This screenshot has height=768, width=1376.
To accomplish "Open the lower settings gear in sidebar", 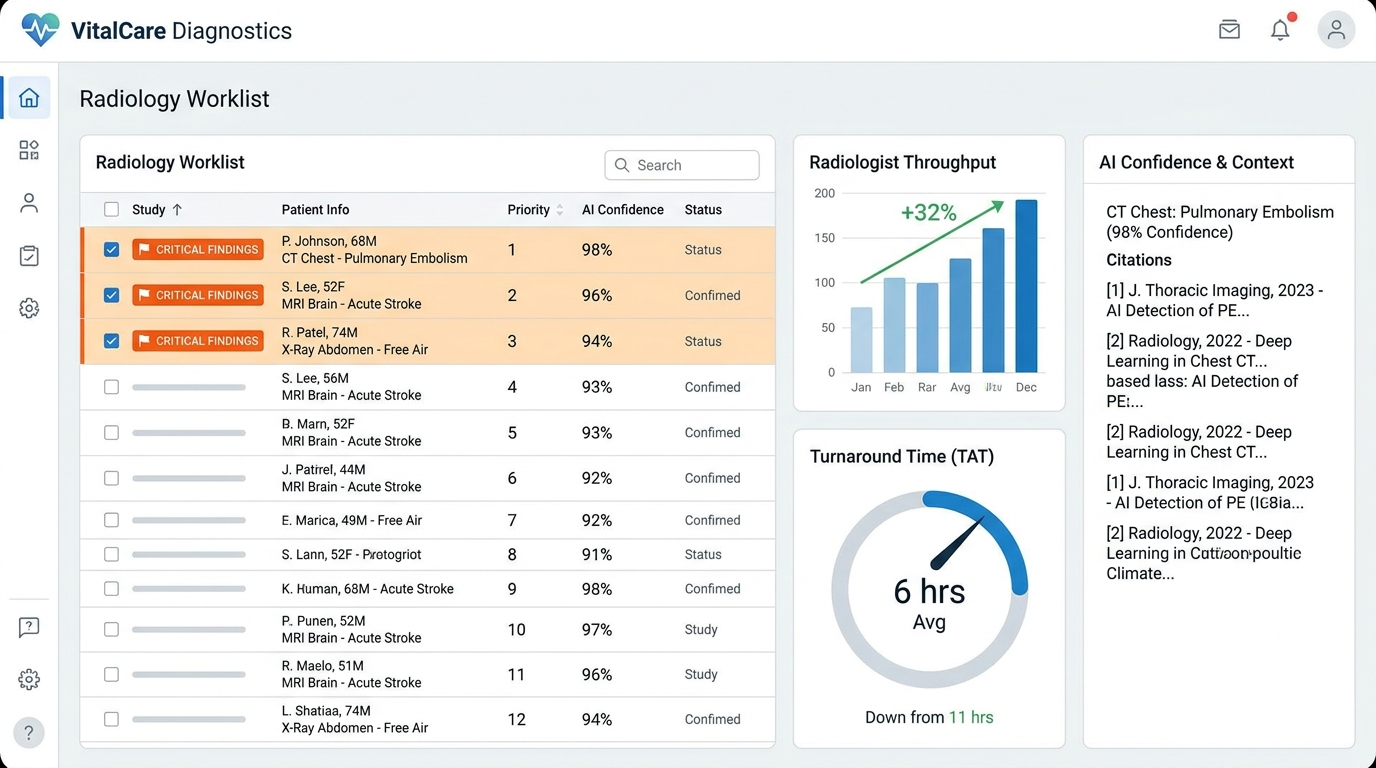I will [29, 680].
